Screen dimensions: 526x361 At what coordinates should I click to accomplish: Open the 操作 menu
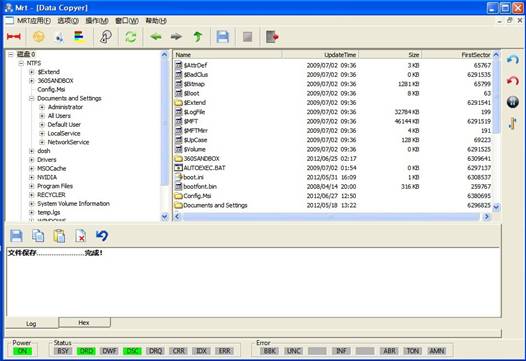click(97, 21)
